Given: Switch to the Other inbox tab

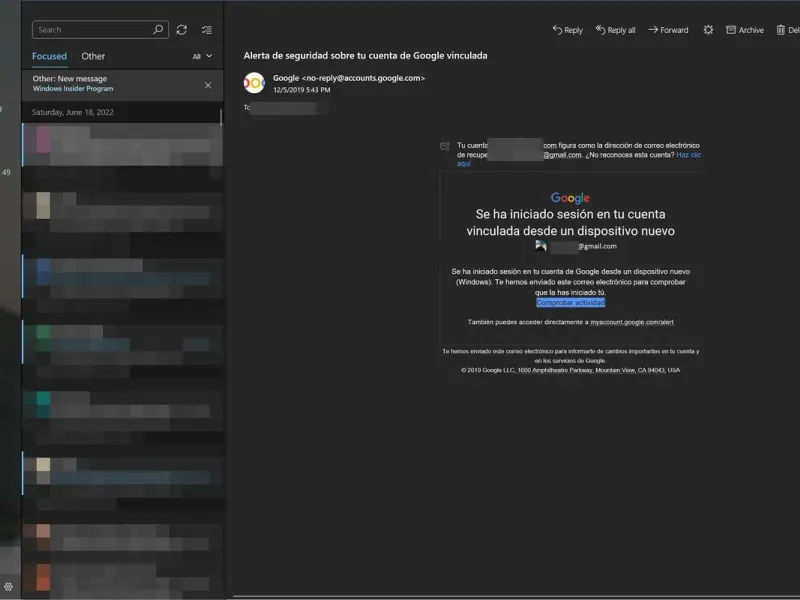Looking at the screenshot, I should (x=93, y=56).
